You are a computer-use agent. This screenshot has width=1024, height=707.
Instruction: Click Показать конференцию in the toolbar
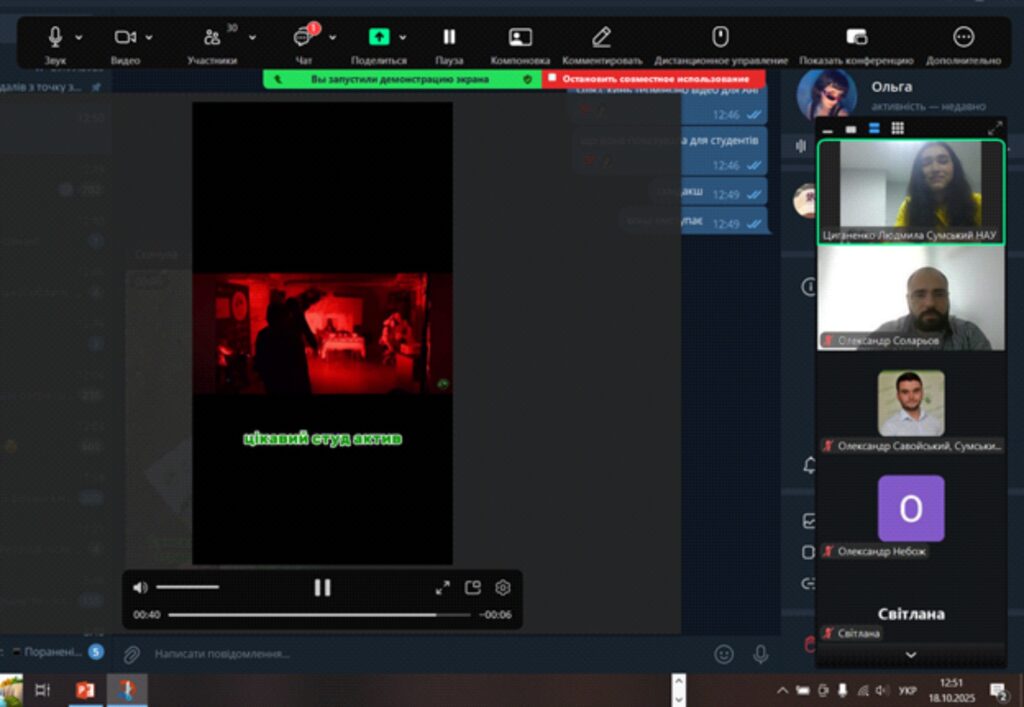856,38
